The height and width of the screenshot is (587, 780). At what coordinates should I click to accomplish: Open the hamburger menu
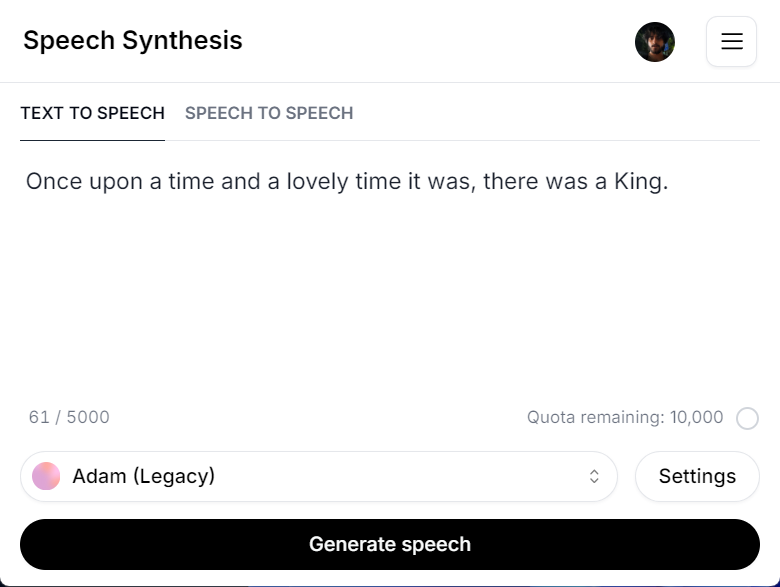pos(731,42)
